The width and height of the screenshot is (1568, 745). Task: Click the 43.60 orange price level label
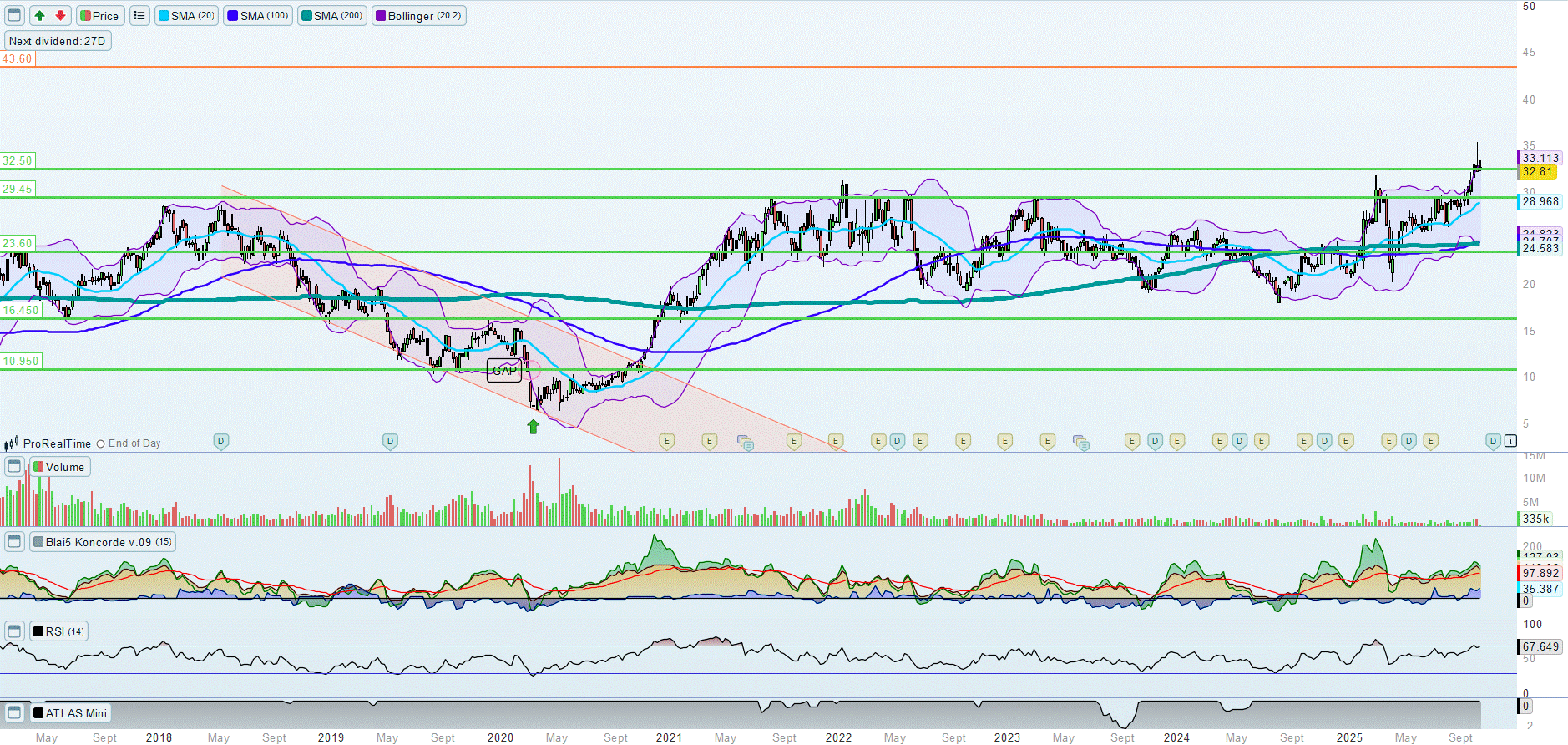[x=18, y=59]
